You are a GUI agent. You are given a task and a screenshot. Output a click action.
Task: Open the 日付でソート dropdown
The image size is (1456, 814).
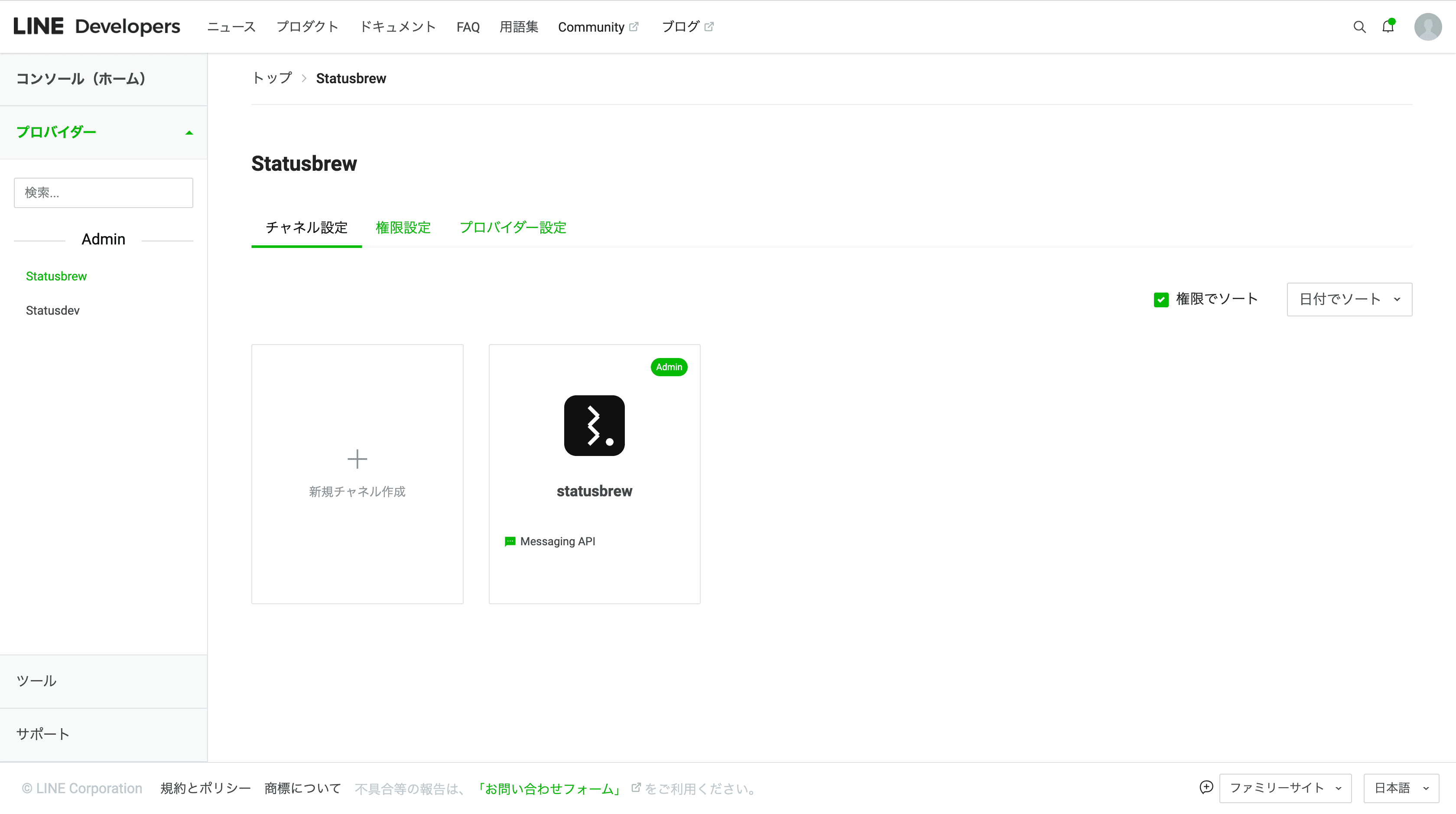coord(1349,299)
